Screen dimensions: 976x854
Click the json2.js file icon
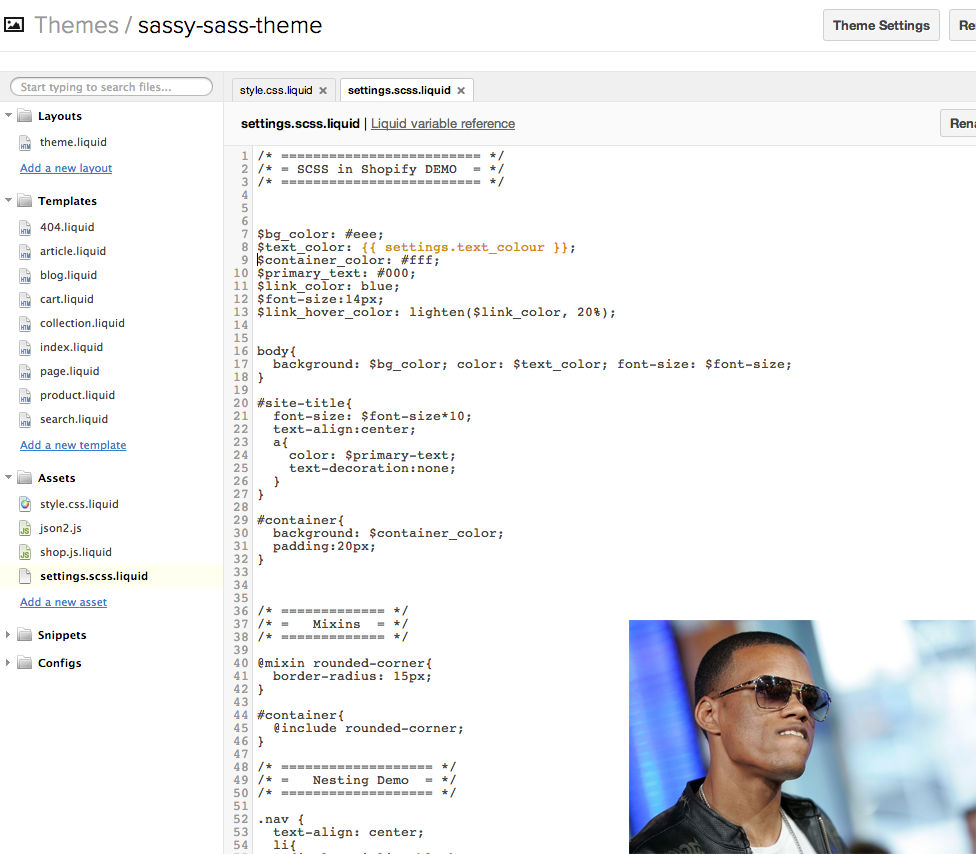(x=26, y=528)
